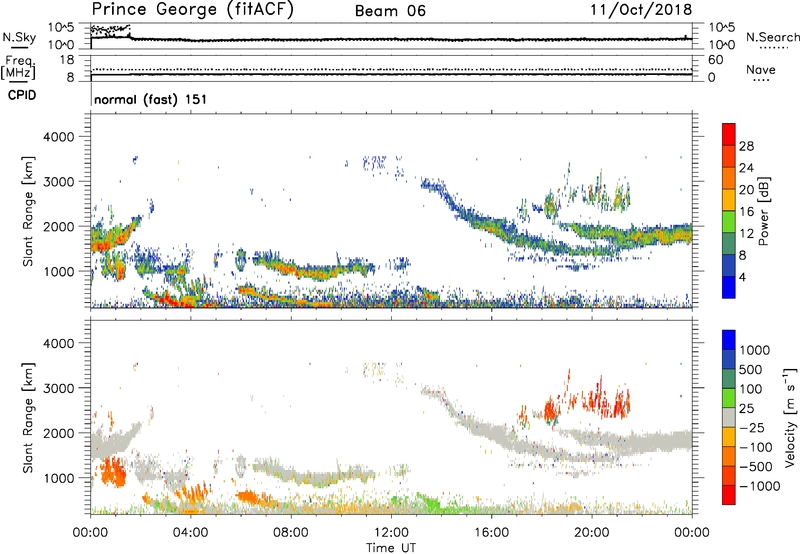Click the '18' tick on the frequency axis
Screen dimensions: 800x554
click(67, 60)
